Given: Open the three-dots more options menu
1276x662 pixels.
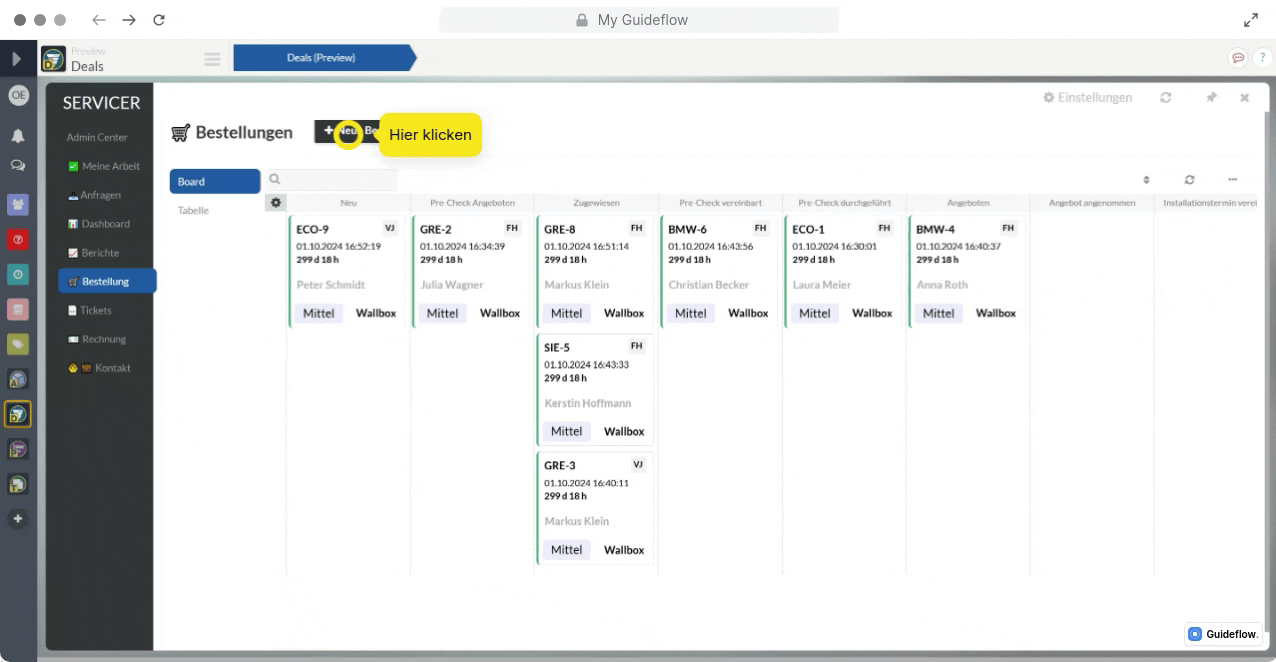Looking at the screenshot, I should pos(1233,180).
